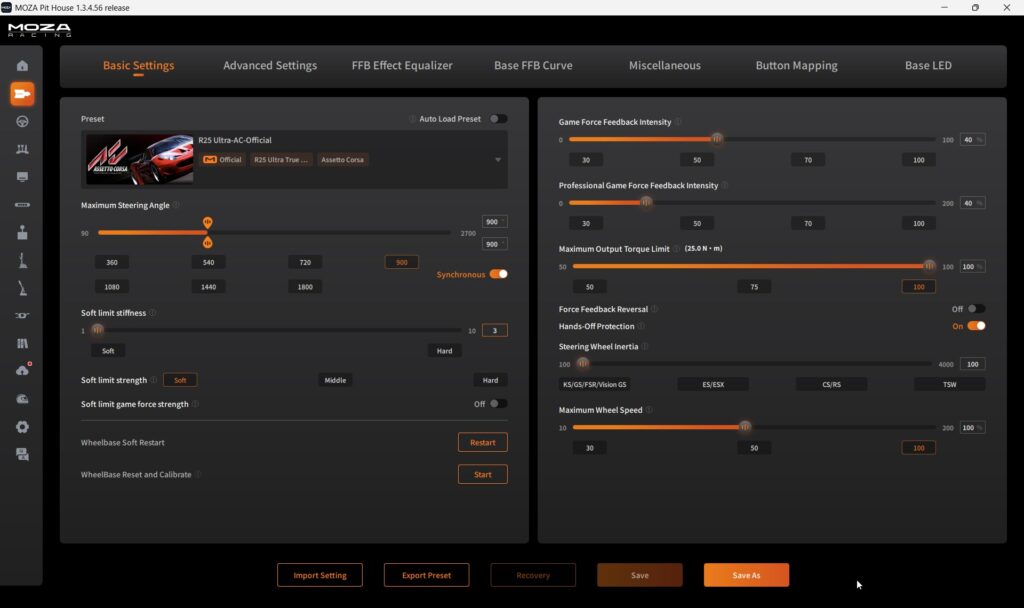Open the FFB Effect Equalizer tab

402,66
